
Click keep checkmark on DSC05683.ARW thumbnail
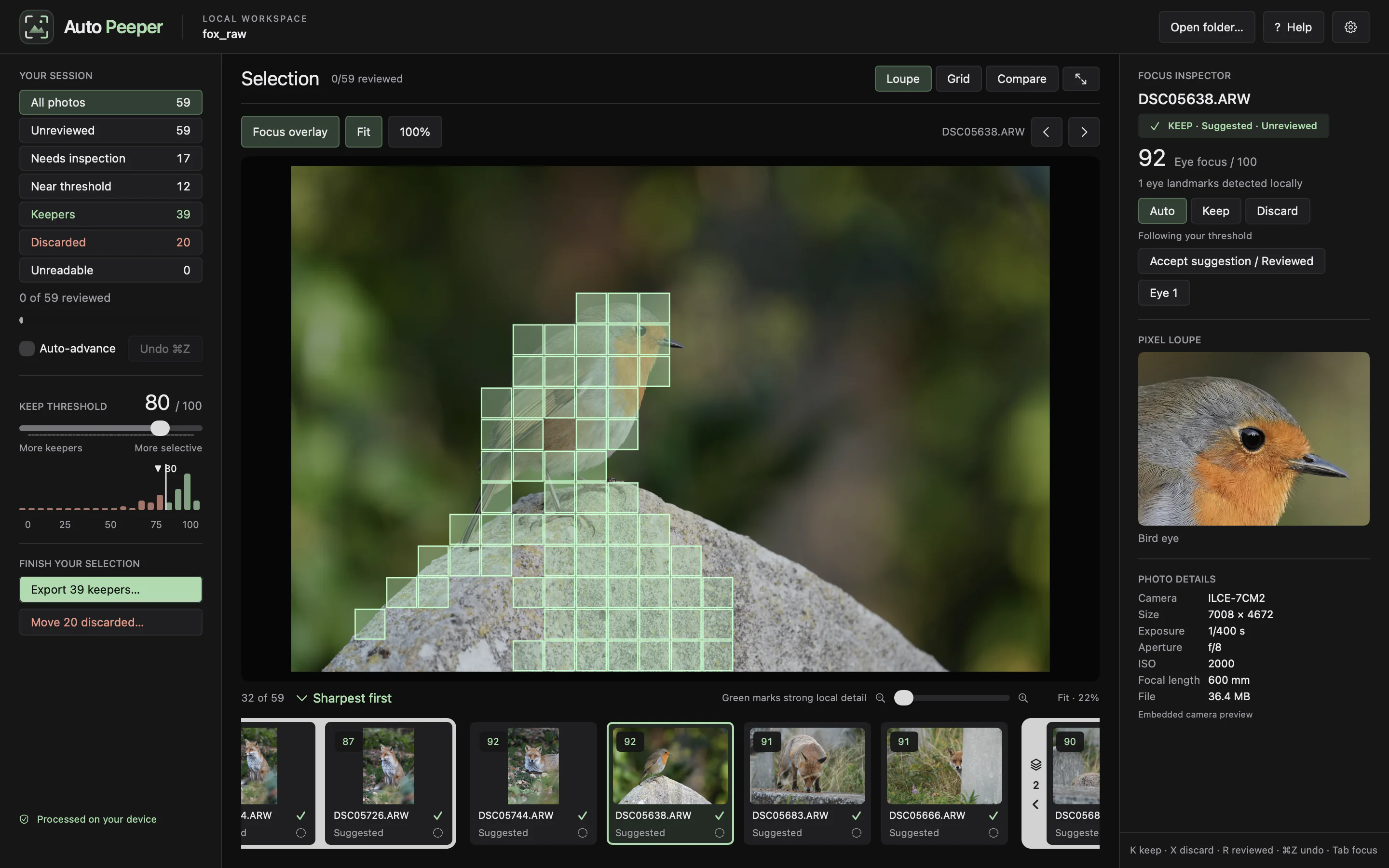[856, 815]
